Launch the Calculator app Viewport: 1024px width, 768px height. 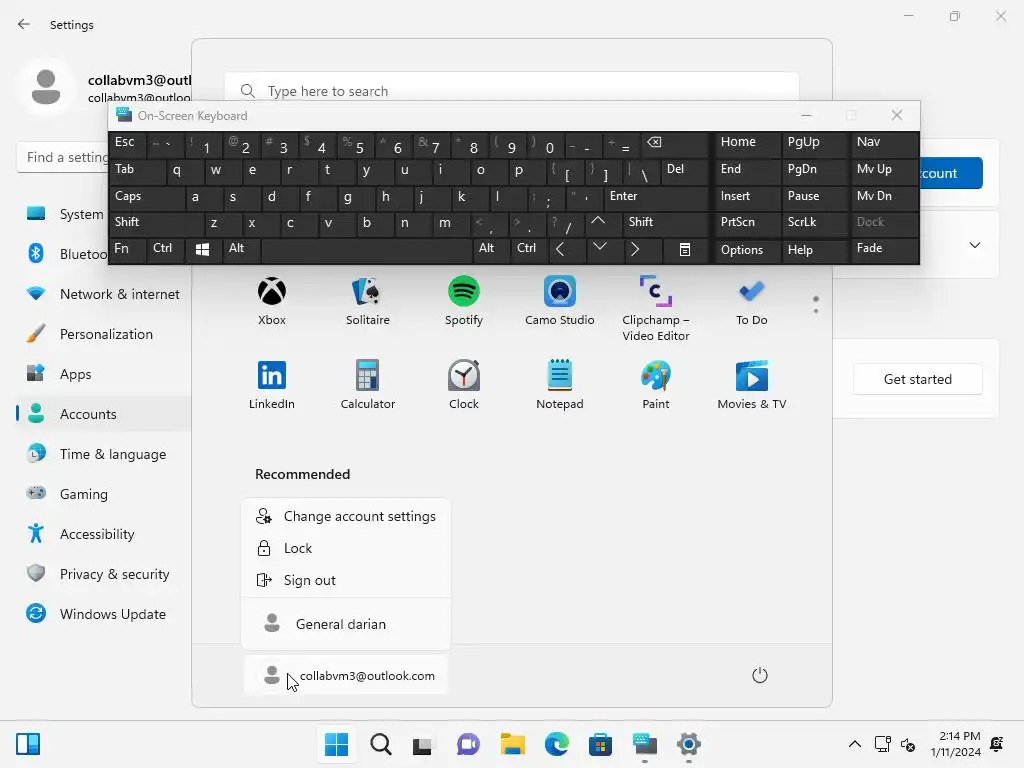coord(368,385)
